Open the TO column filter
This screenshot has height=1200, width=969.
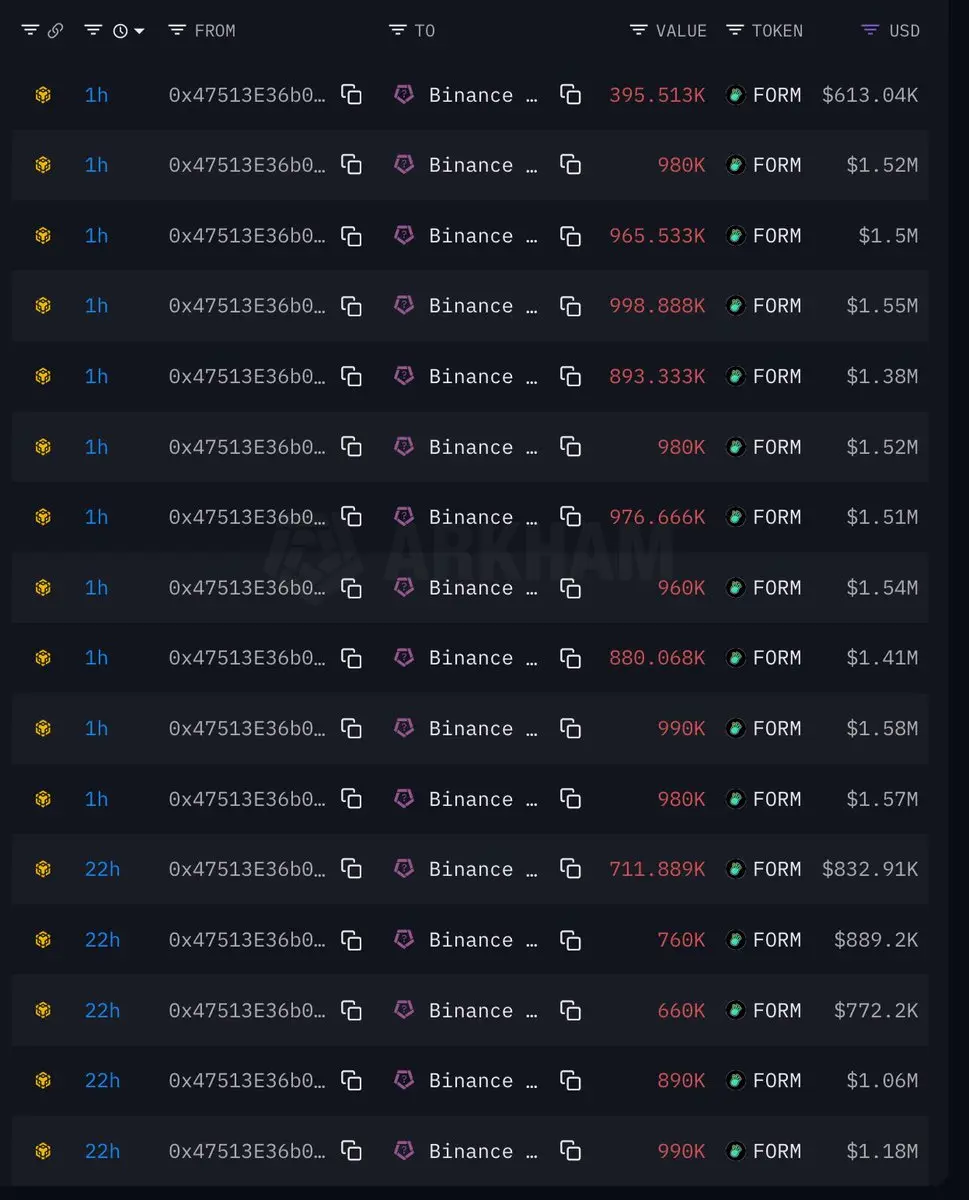[x=397, y=31]
